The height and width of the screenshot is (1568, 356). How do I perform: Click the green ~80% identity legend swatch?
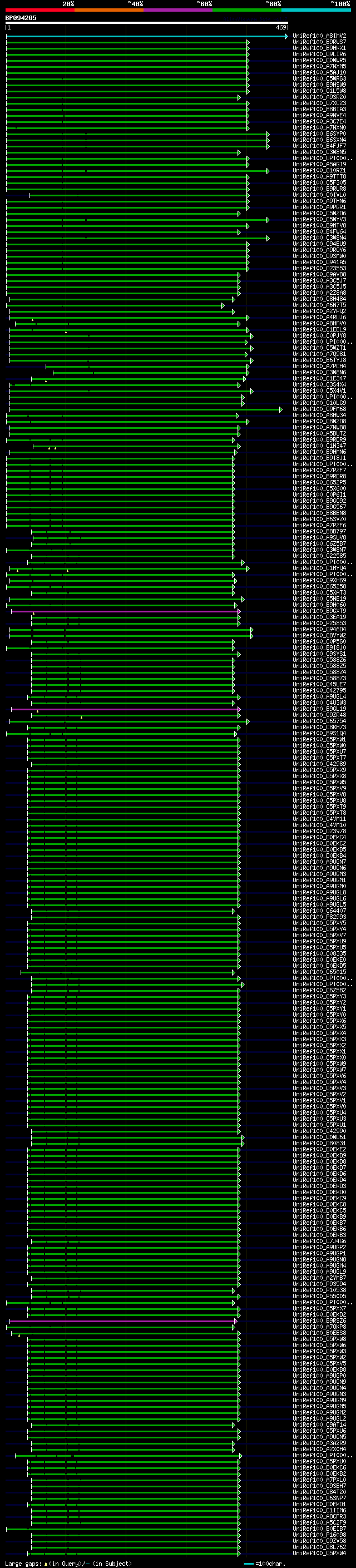tap(246, 10)
